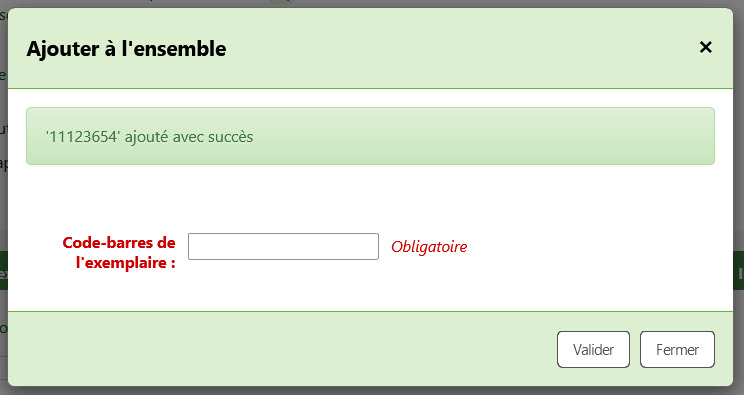This screenshot has height=395, width=744.
Task: Click empty area of the modal footer
Action: 285,349
